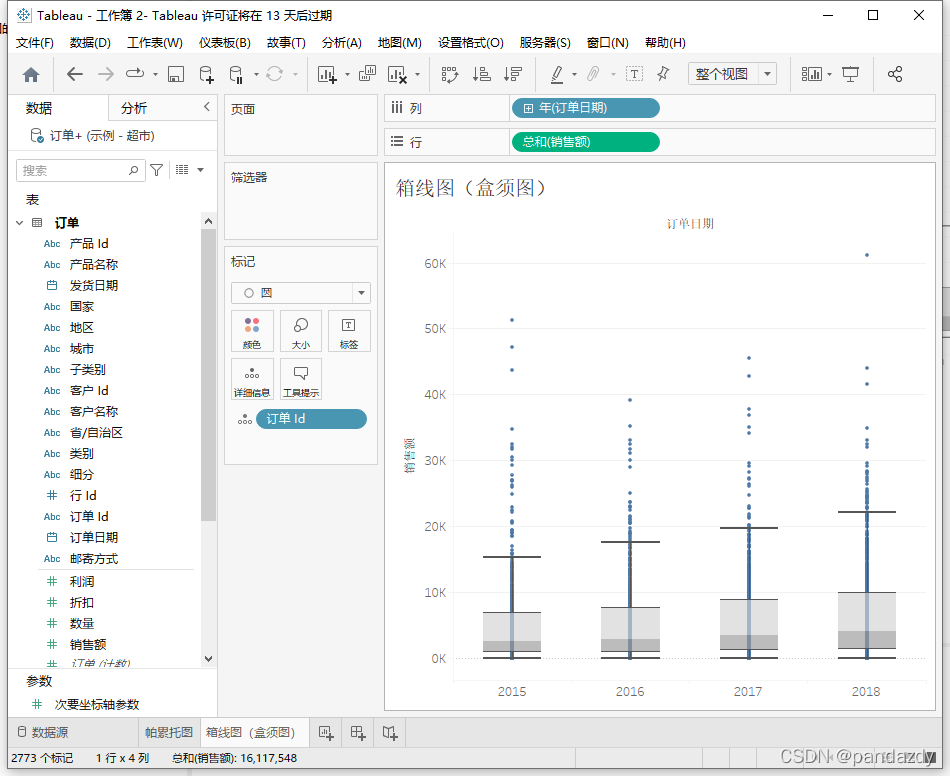
Task: Select 利润 measure field
Action: pyautogui.click(x=82, y=582)
